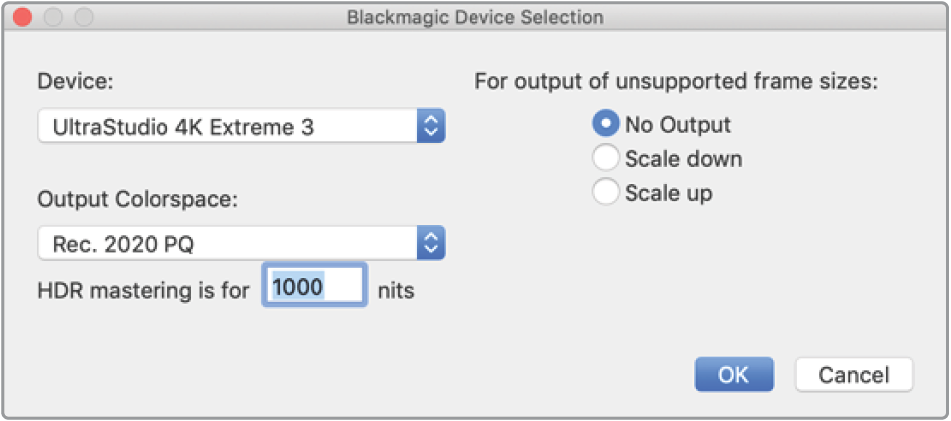951x421 pixels.
Task: Click the "HDR mastering is for" label
Action: [144, 290]
